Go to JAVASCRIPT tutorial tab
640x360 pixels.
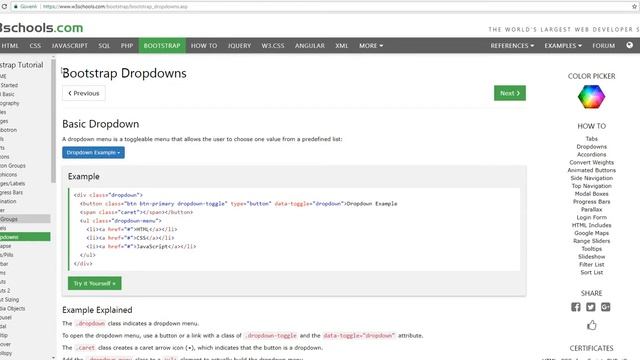(69, 46)
